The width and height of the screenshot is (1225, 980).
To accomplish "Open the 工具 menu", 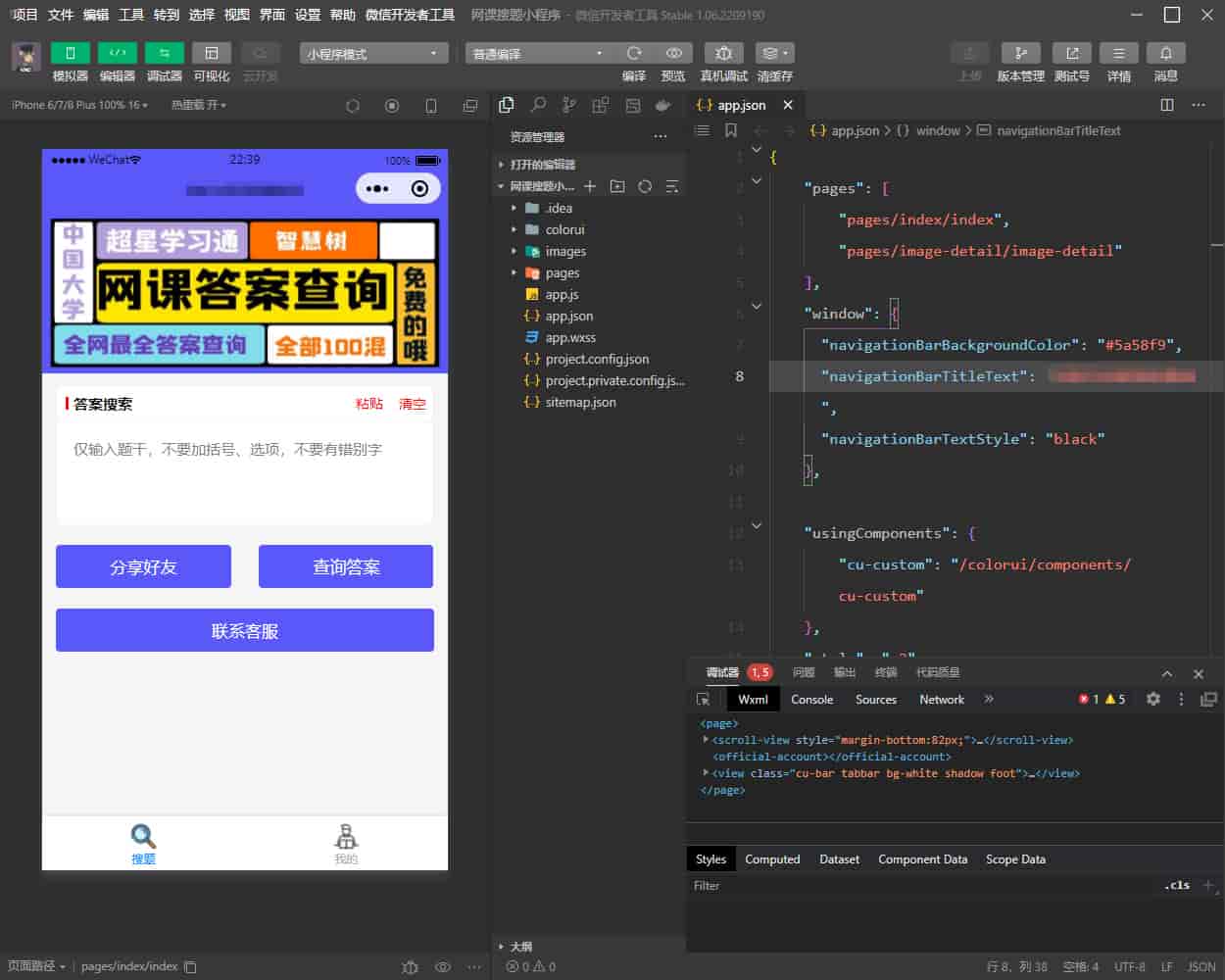I will [x=130, y=15].
